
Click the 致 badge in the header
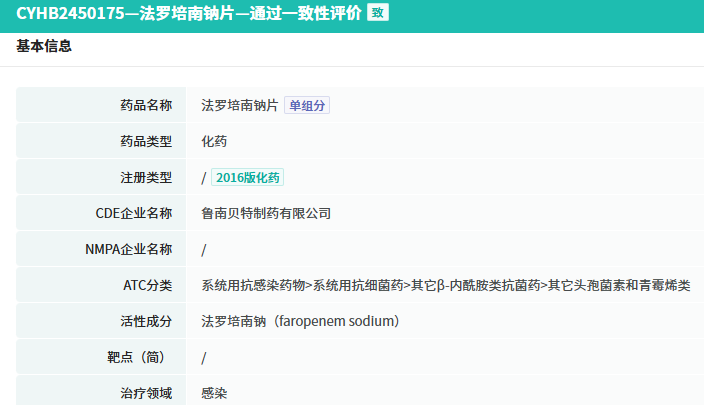377,13
